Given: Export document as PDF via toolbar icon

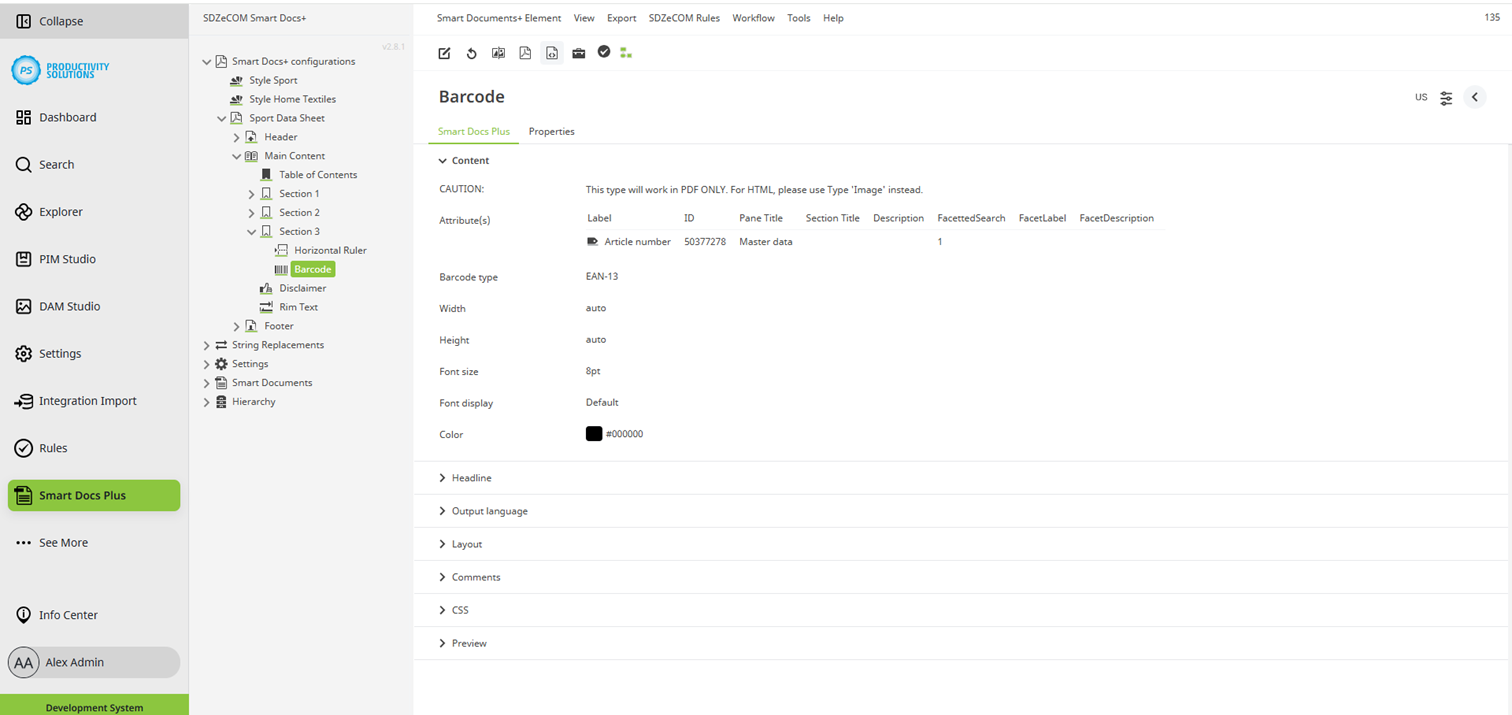Looking at the screenshot, I should pyautogui.click(x=525, y=52).
